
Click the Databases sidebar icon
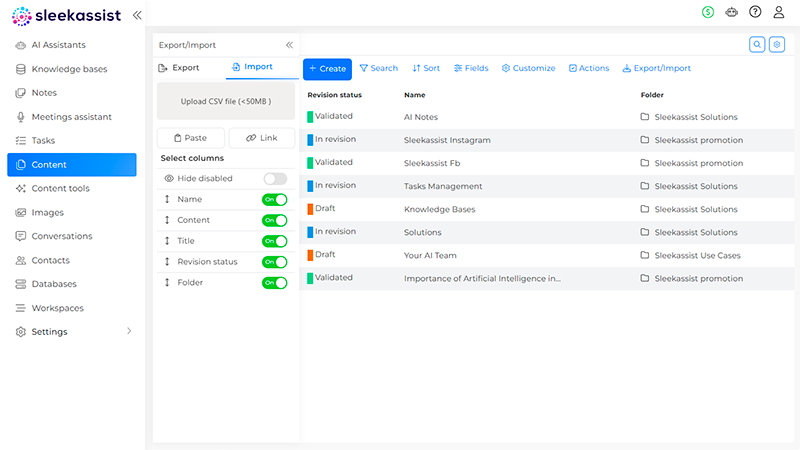click(20, 284)
